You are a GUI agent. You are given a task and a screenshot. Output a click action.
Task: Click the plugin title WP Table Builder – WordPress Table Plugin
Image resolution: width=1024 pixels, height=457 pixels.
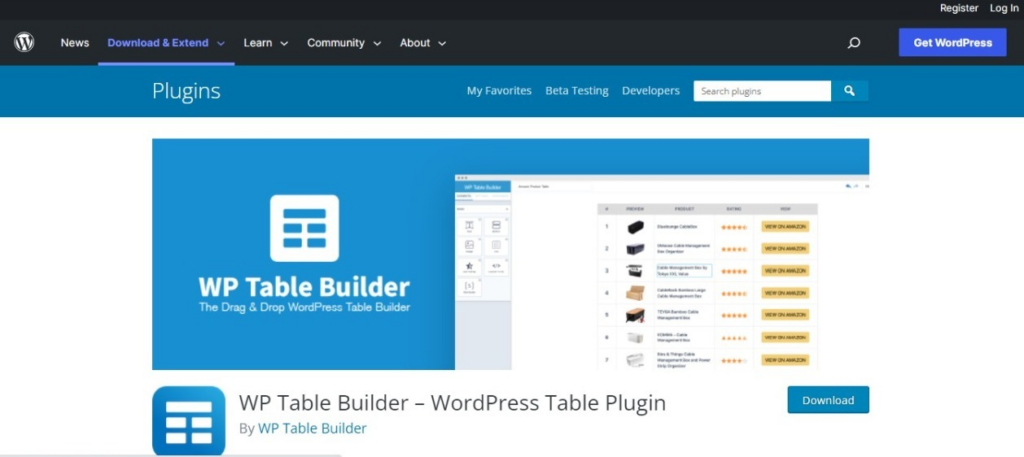pos(452,402)
